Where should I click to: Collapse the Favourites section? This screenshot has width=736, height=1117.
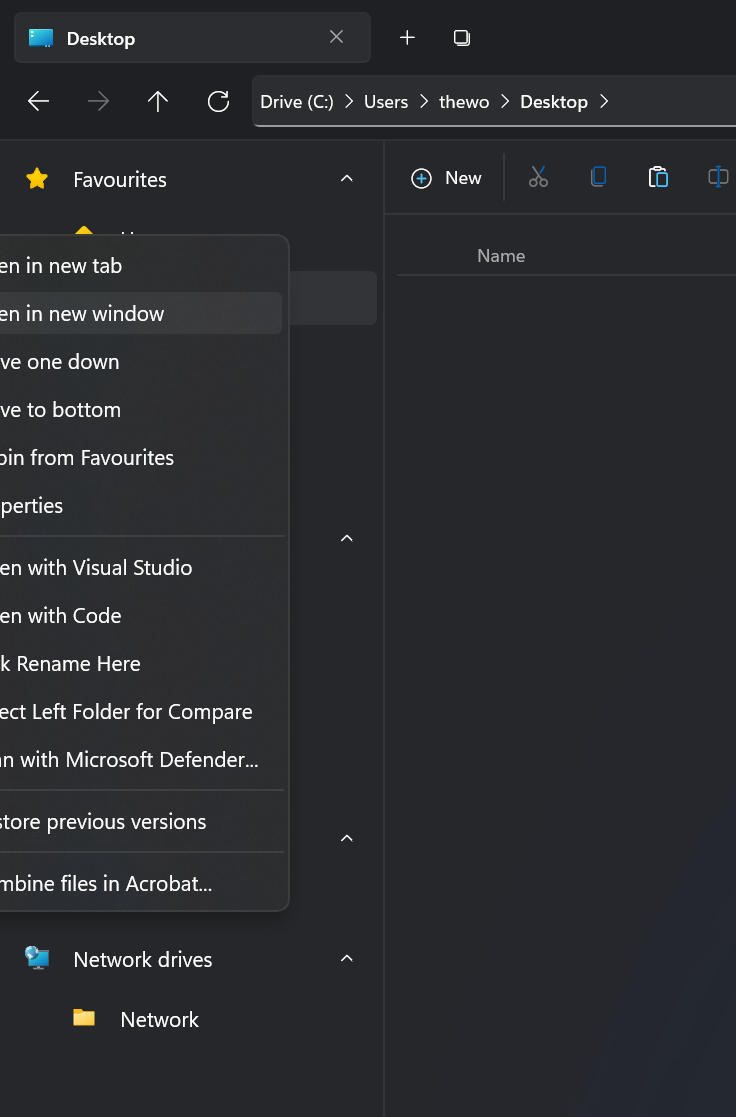346,178
